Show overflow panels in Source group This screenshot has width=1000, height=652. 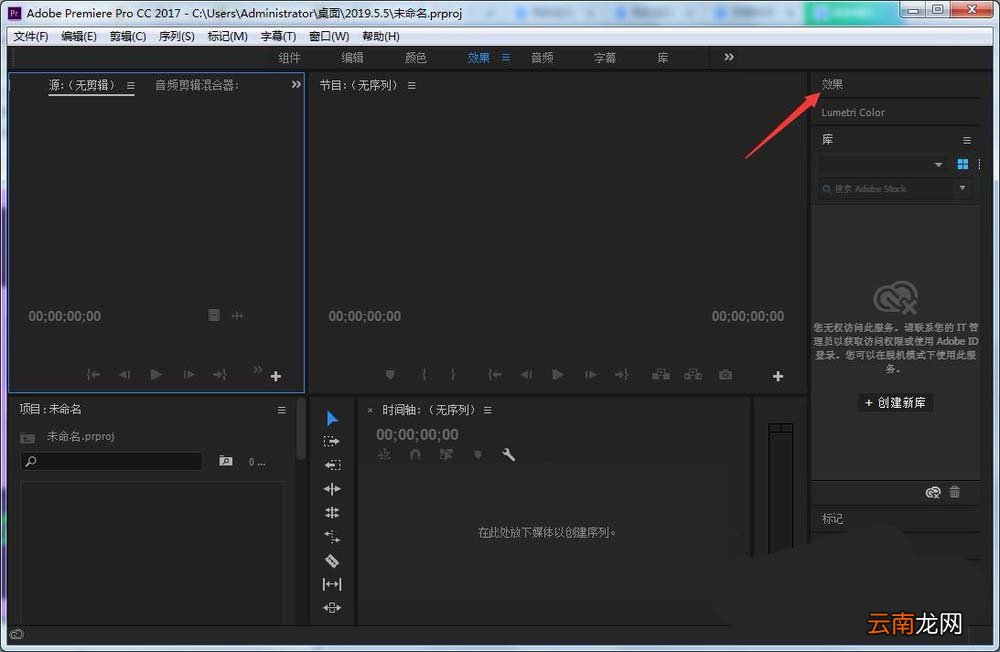pos(296,84)
